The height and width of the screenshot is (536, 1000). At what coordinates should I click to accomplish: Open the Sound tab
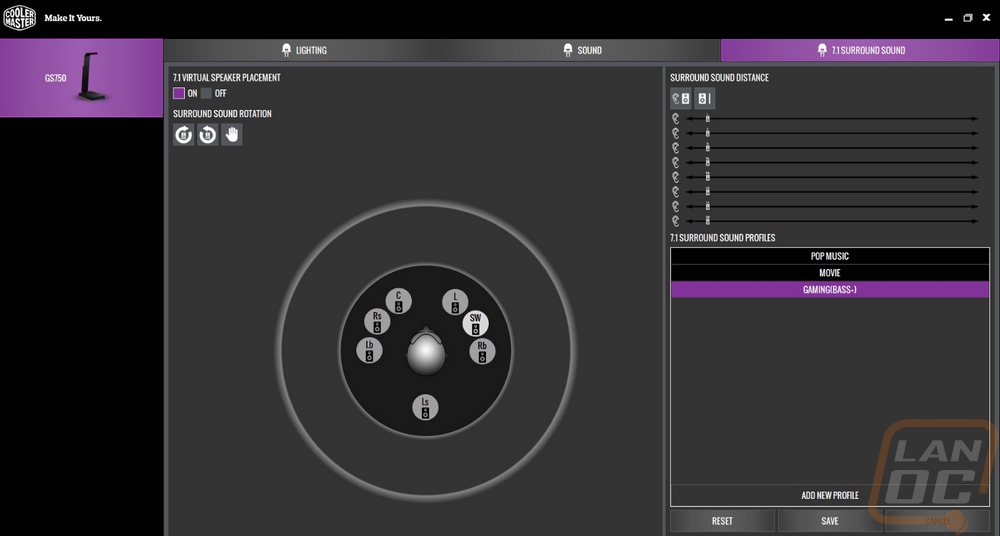coord(582,50)
